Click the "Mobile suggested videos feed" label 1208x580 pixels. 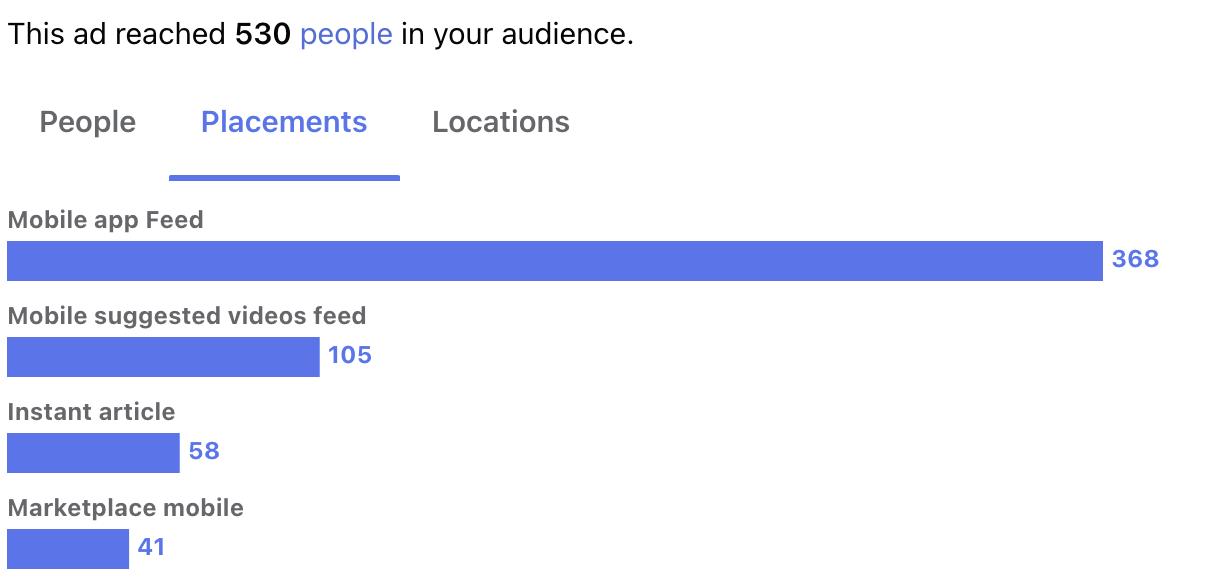[x=187, y=316]
